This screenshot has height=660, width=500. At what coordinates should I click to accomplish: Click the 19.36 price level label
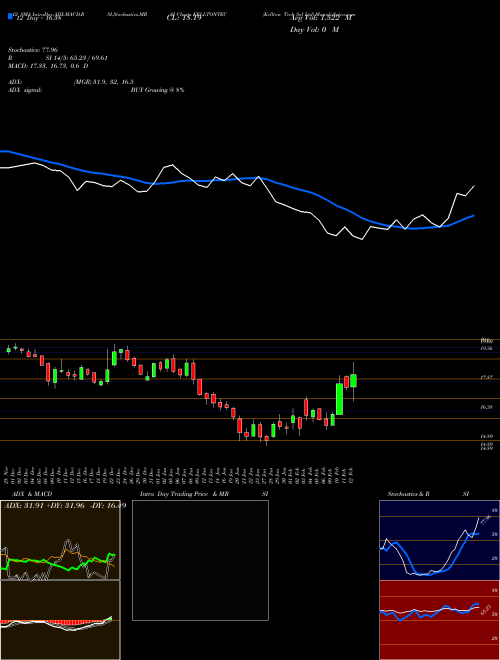487,349
